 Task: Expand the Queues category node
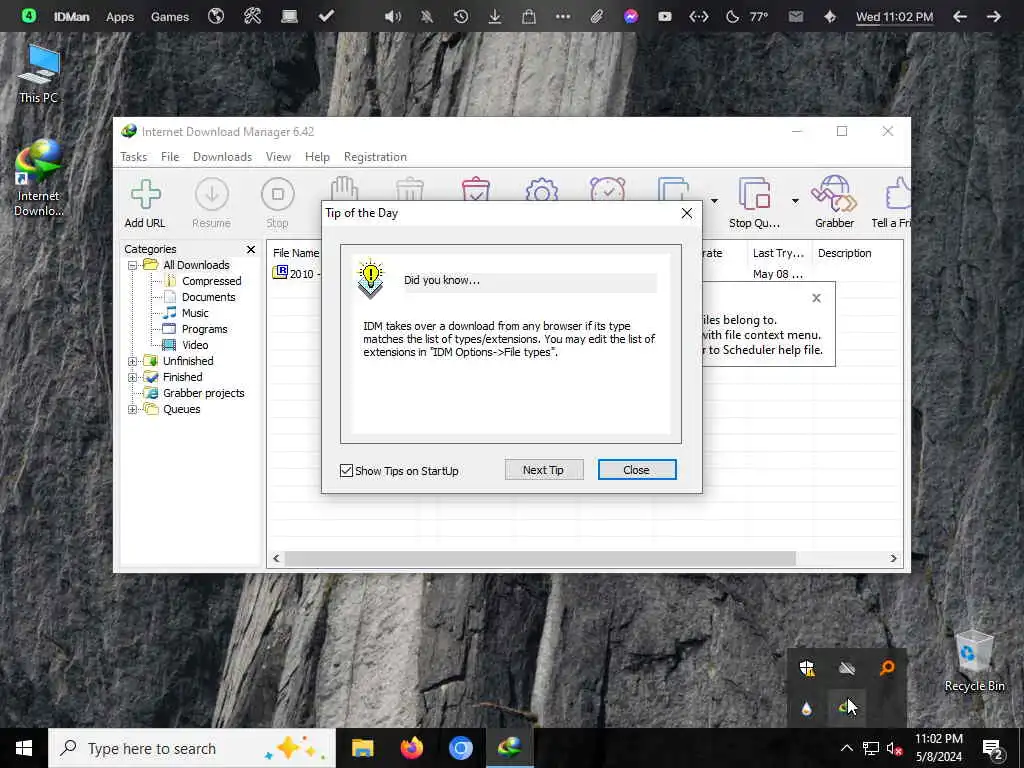[x=133, y=409]
